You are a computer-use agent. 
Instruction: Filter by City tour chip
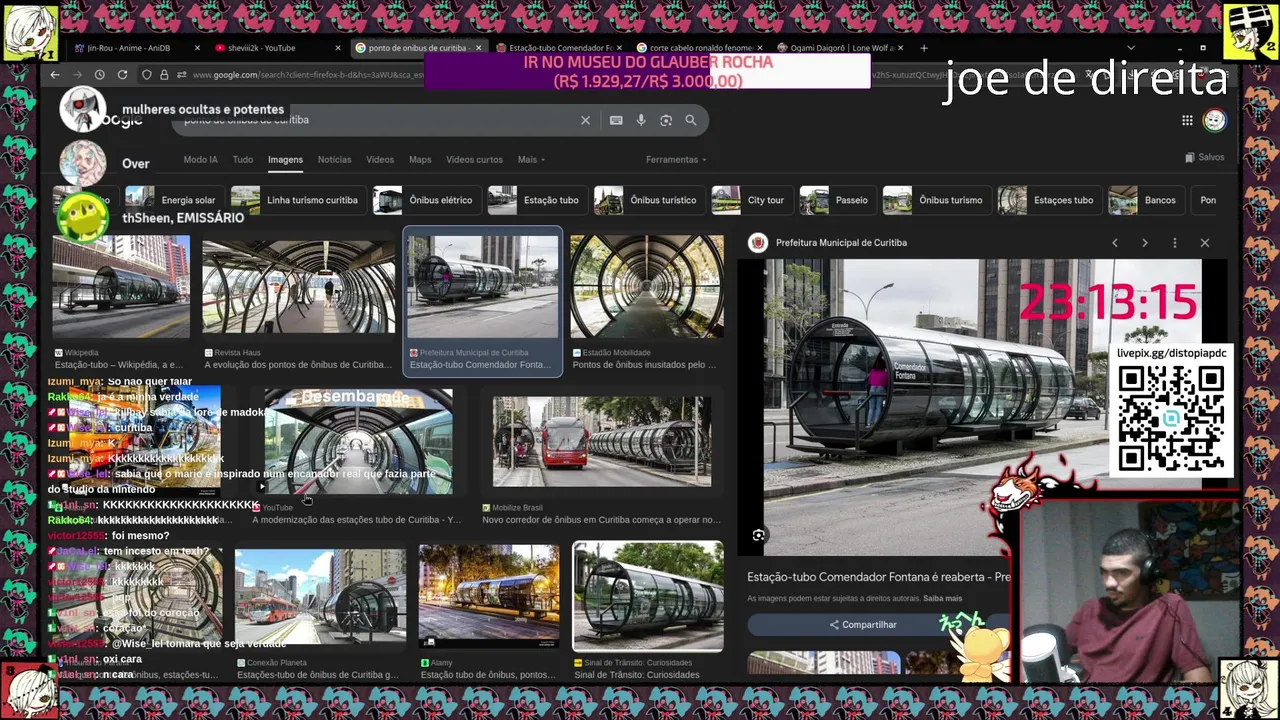(x=750, y=200)
